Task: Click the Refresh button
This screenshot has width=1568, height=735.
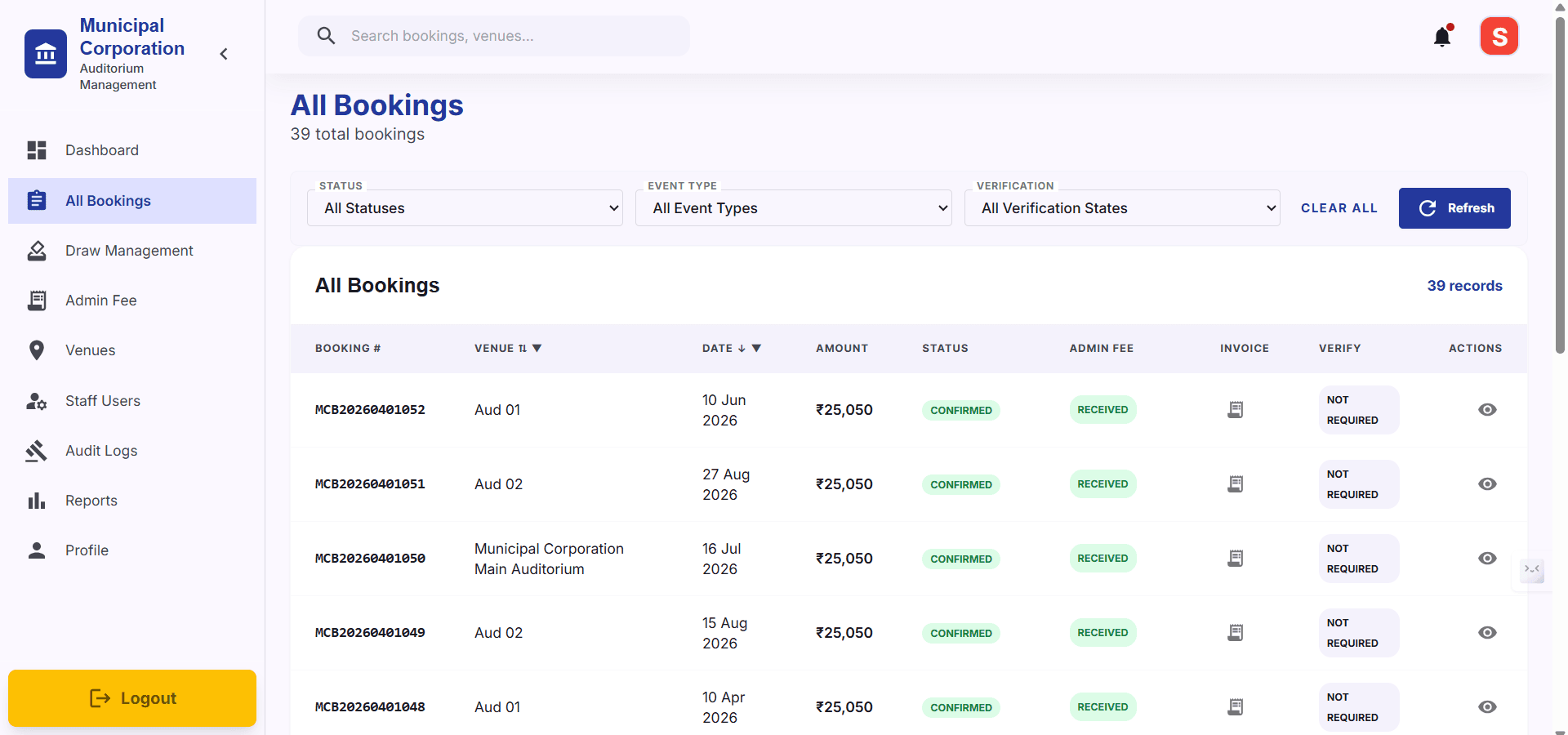Action: (1454, 208)
